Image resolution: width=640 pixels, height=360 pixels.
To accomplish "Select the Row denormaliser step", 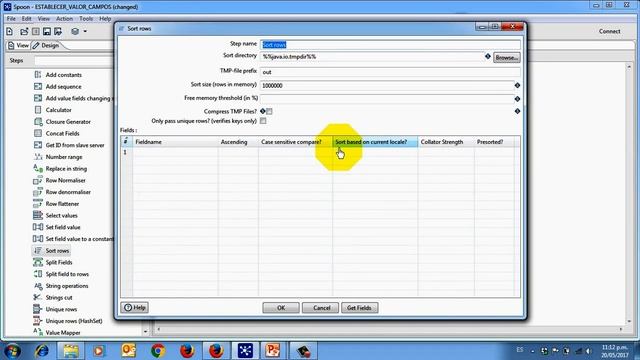I will click(68, 192).
